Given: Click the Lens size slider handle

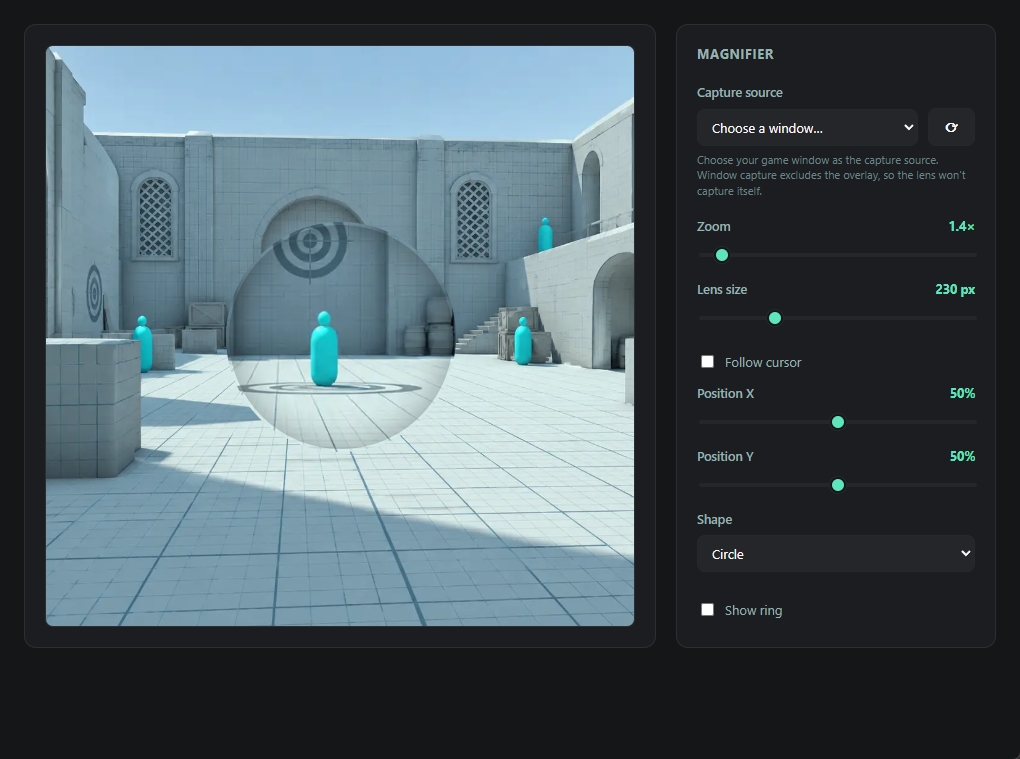Looking at the screenshot, I should coord(775,318).
